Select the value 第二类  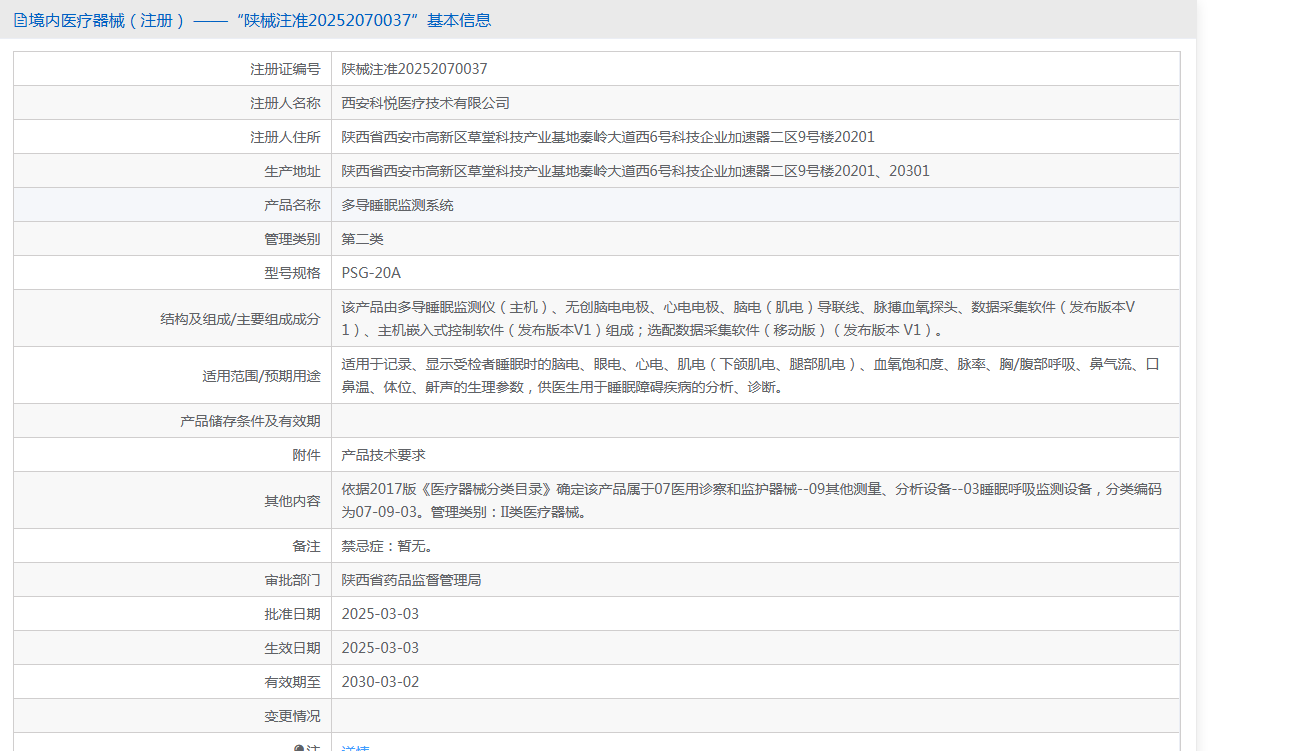[363, 239]
